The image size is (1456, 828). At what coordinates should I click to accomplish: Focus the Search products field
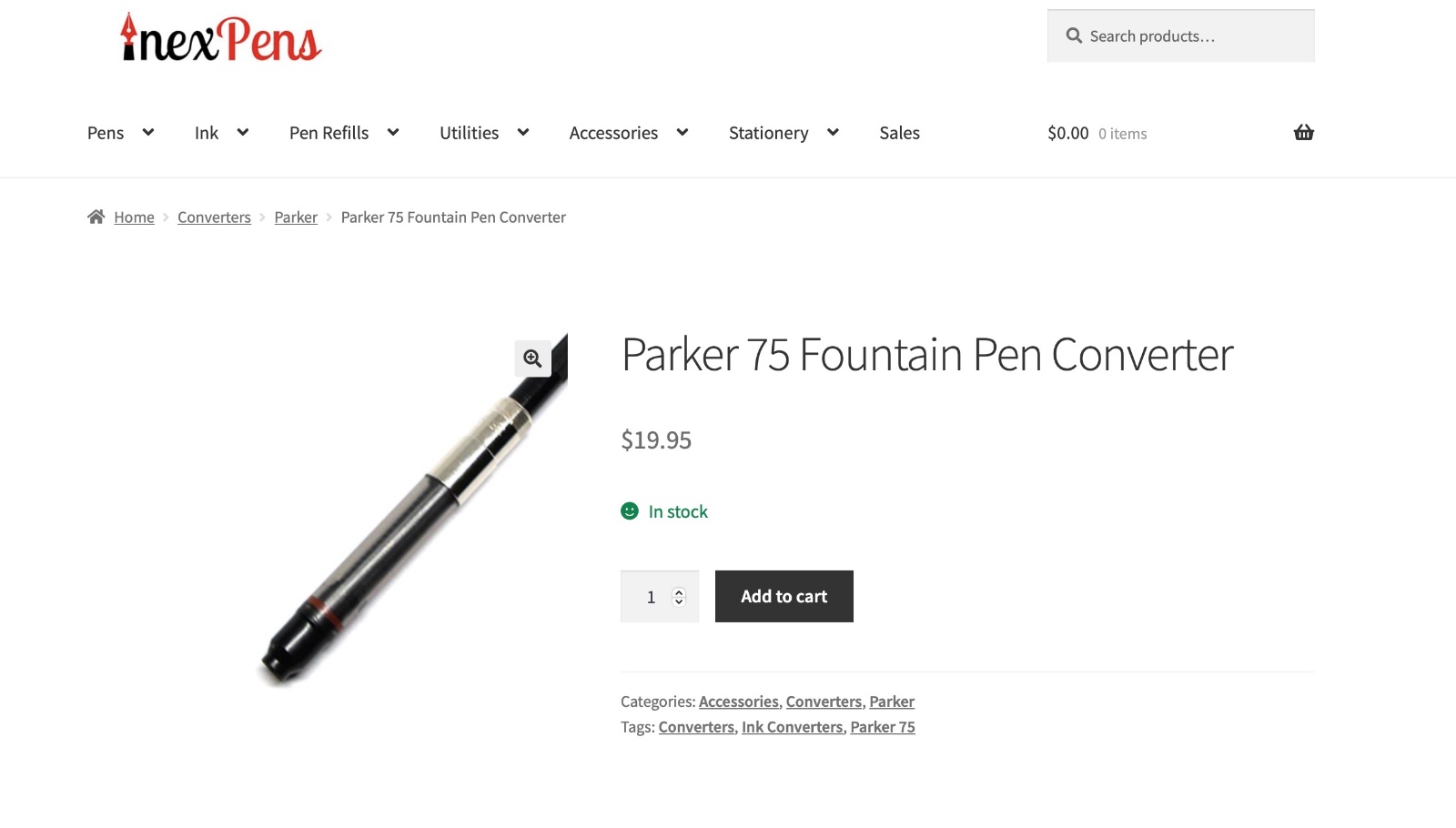pos(1181,35)
